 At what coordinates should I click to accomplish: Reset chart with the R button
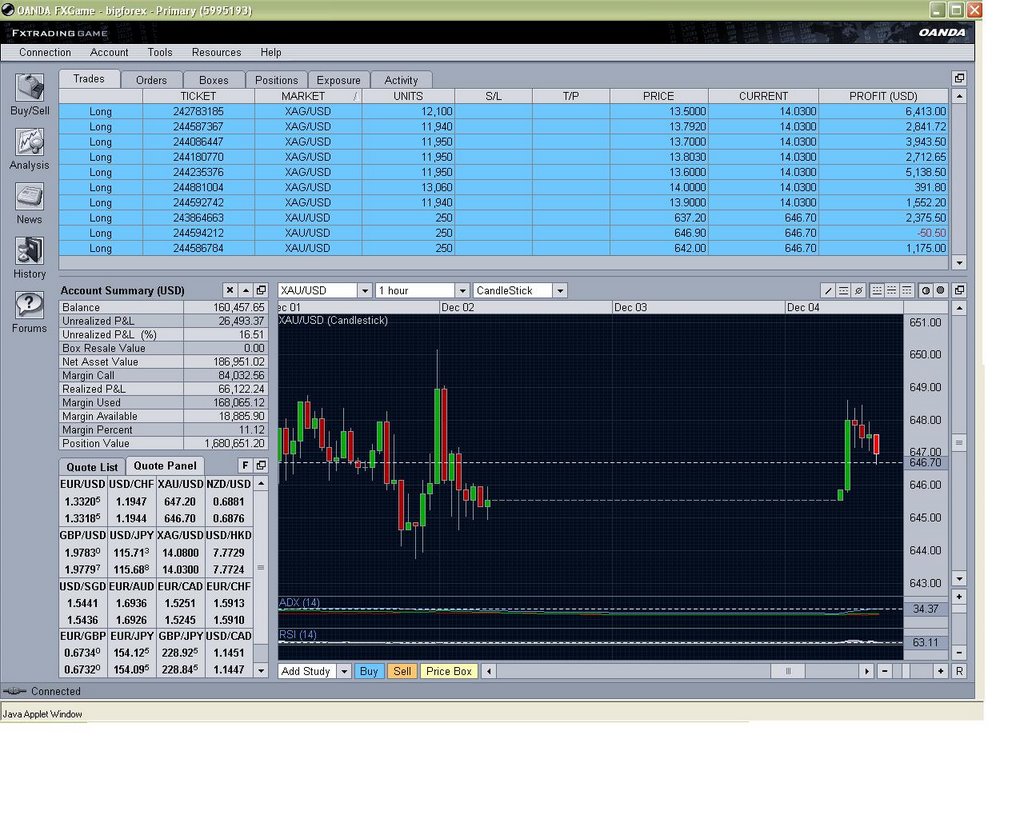pyautogui.click(x=959, y=671)
